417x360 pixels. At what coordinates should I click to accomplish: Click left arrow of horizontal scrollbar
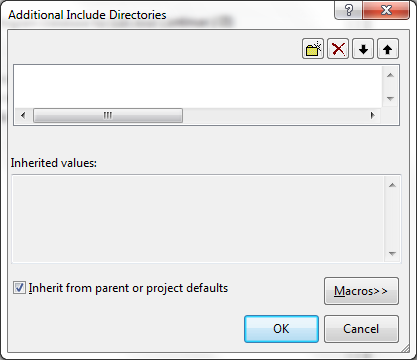23,116
